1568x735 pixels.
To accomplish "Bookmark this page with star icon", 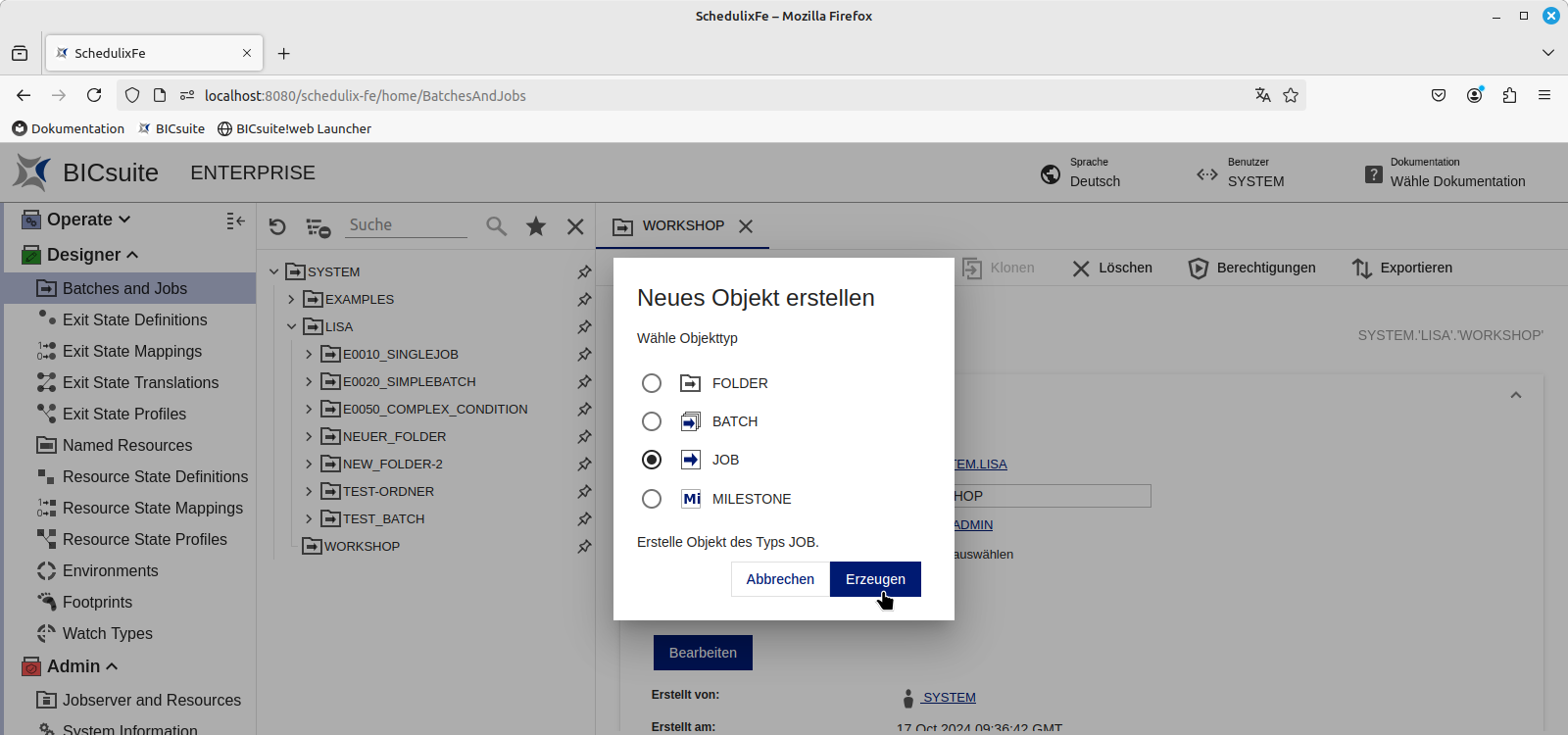I will pos(1291,95).
